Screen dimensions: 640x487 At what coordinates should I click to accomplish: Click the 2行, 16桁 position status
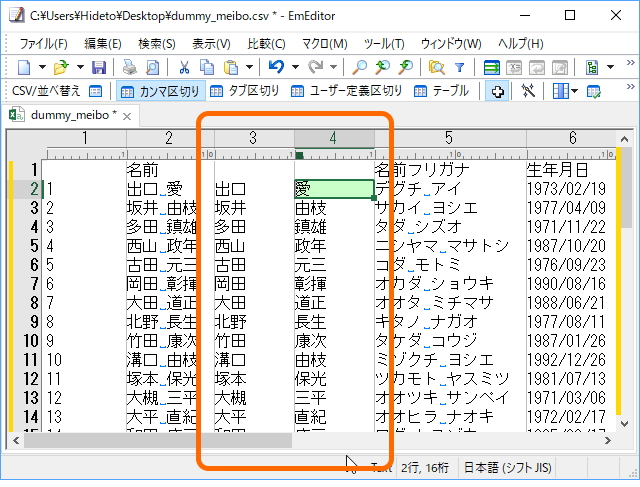424,468
